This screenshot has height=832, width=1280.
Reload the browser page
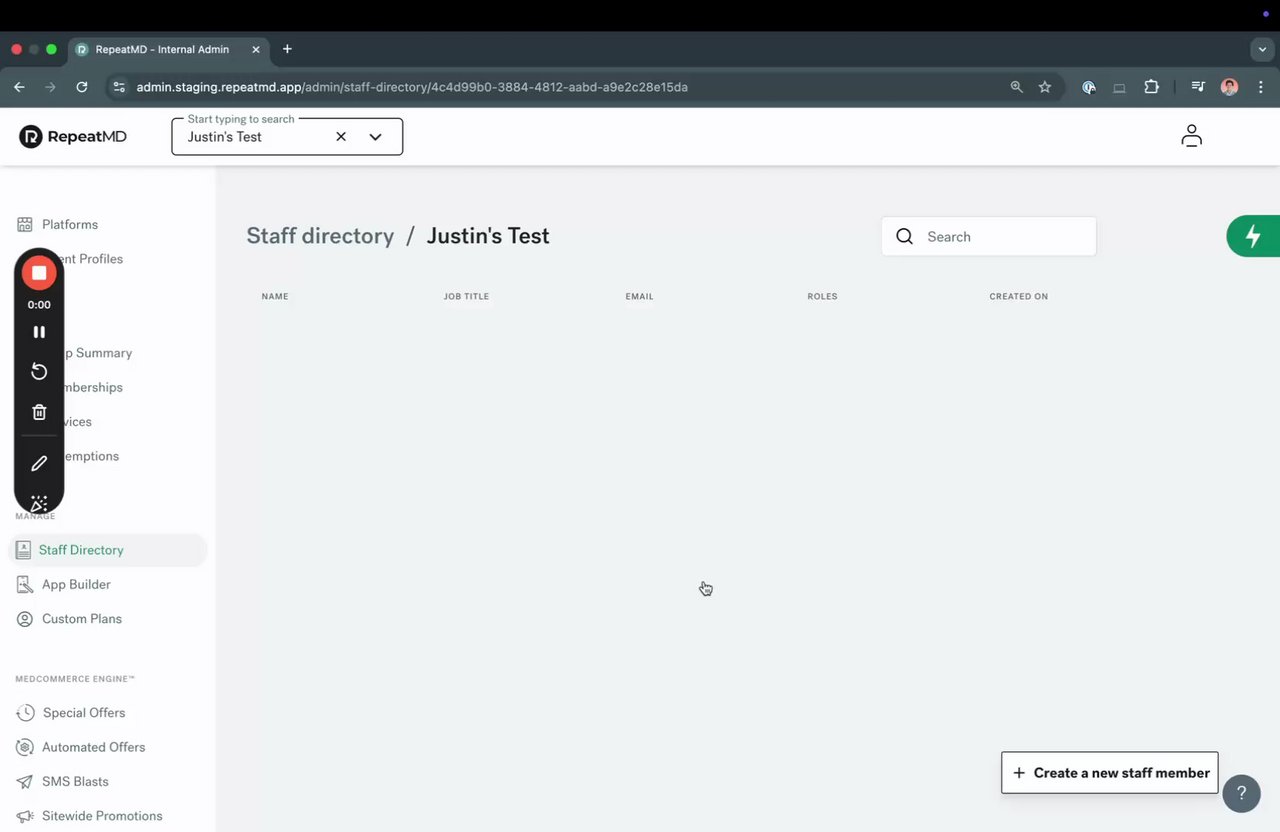coord(82,87)
